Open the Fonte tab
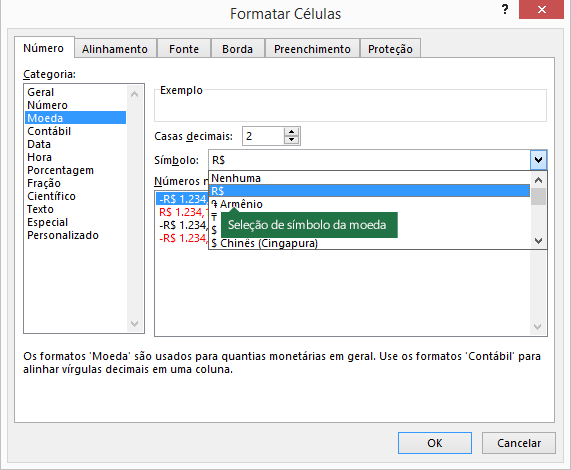 pyautogui.click(x=184, y=49)
